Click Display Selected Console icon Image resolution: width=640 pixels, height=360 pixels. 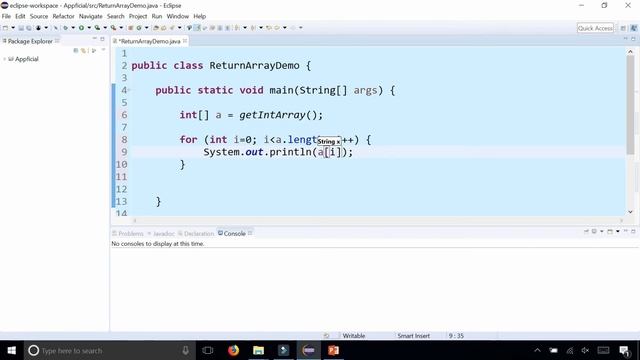pyautogui.click(x=594, y=231)
